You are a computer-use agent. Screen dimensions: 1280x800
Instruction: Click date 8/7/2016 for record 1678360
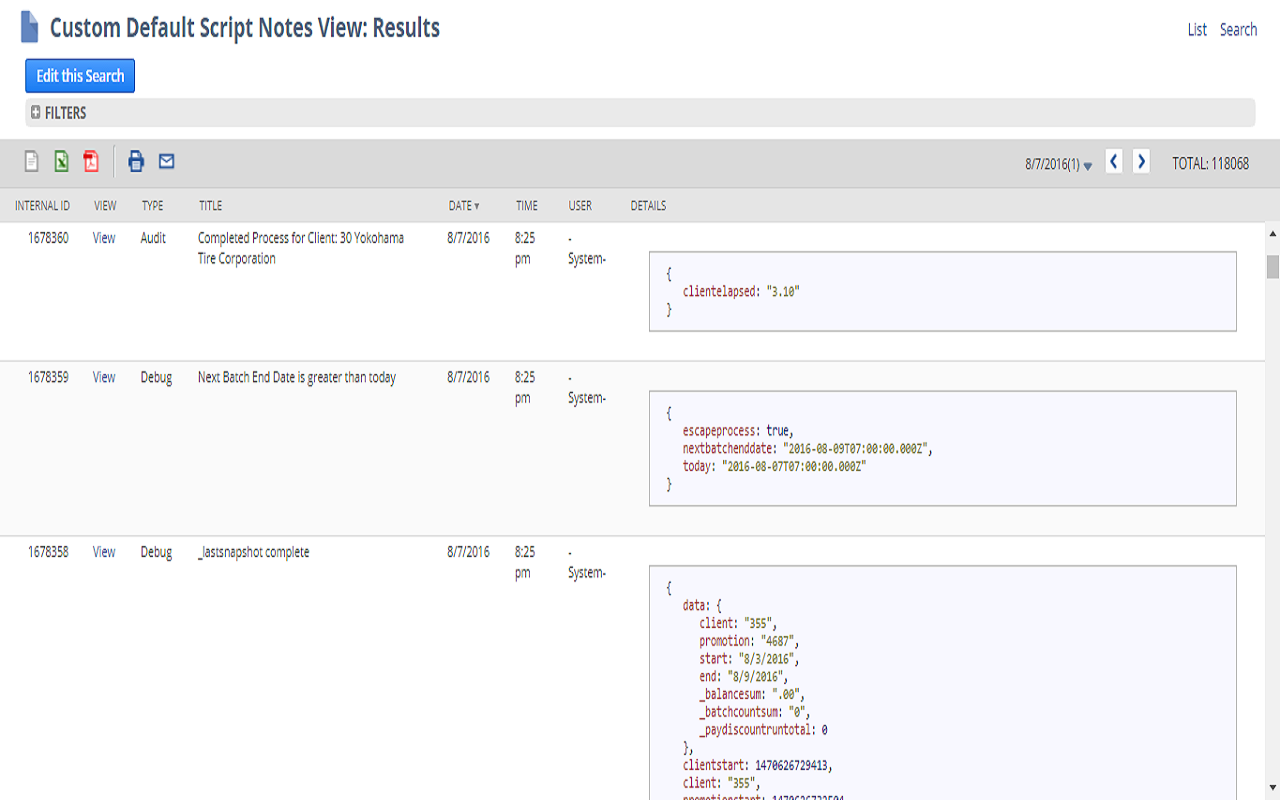point(468,238)
